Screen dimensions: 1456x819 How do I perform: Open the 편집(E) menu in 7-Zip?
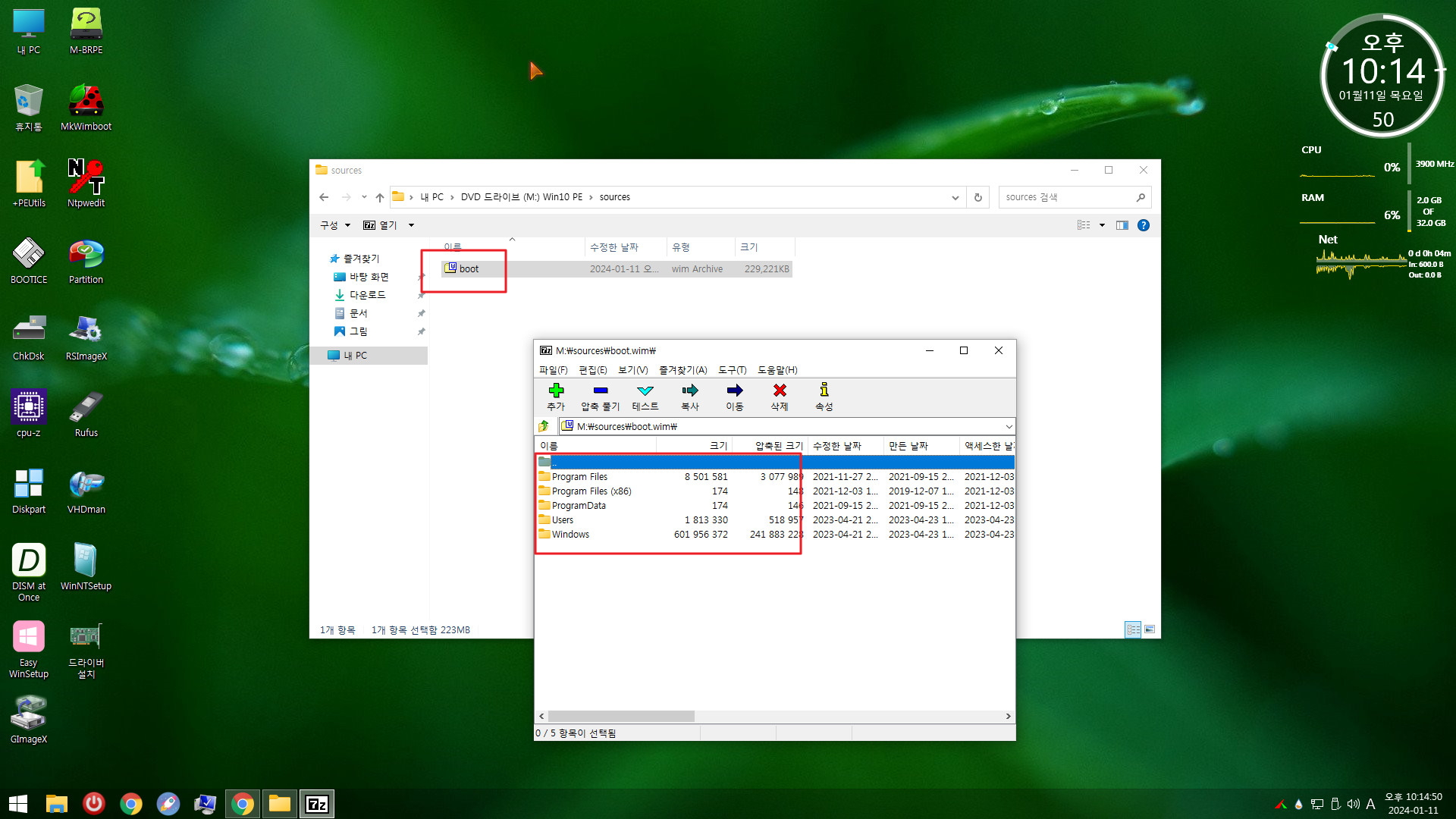coord(592,370)
